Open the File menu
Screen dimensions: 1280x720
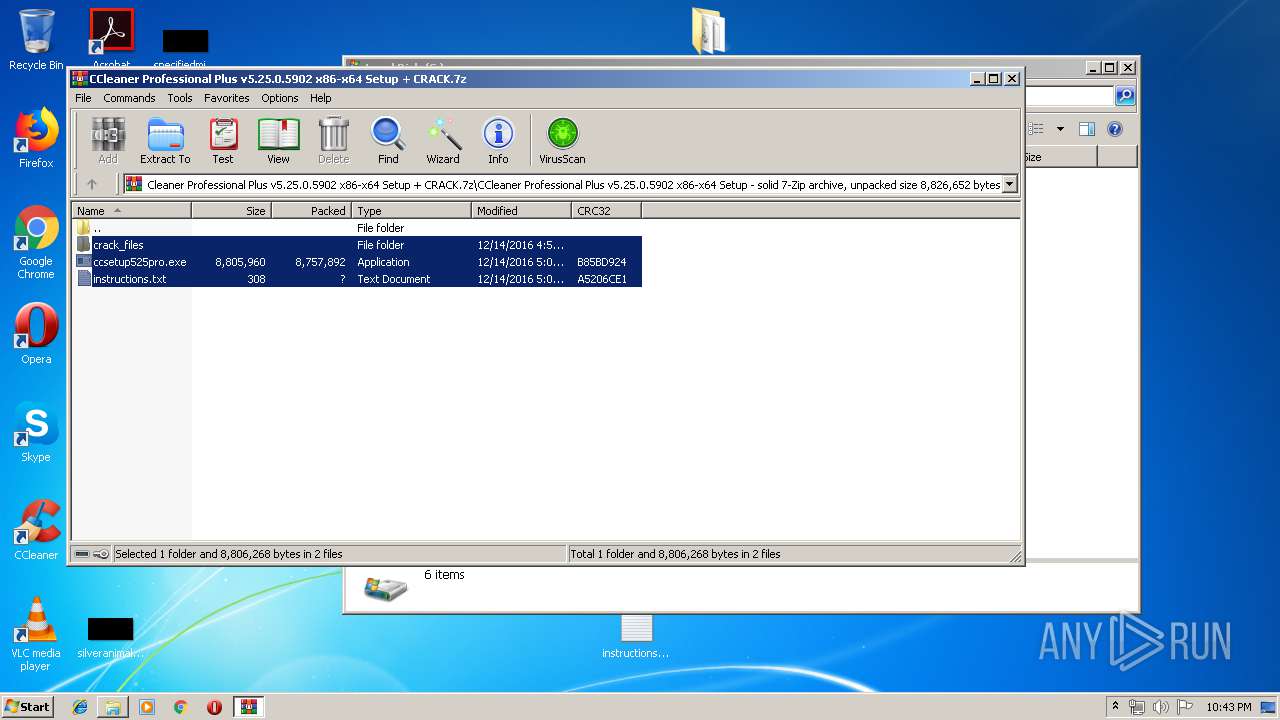[83, 98]
